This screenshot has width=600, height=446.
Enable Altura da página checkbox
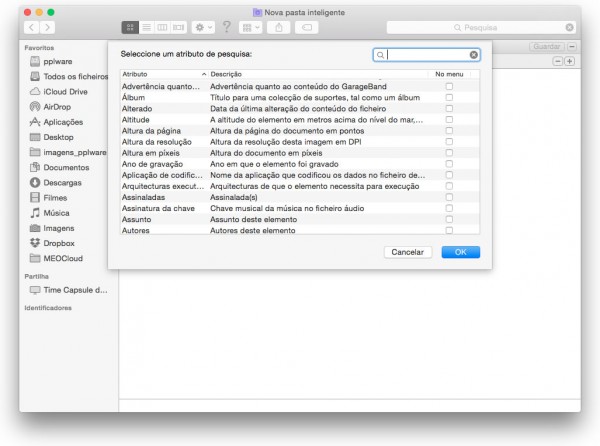coord(449,131)
